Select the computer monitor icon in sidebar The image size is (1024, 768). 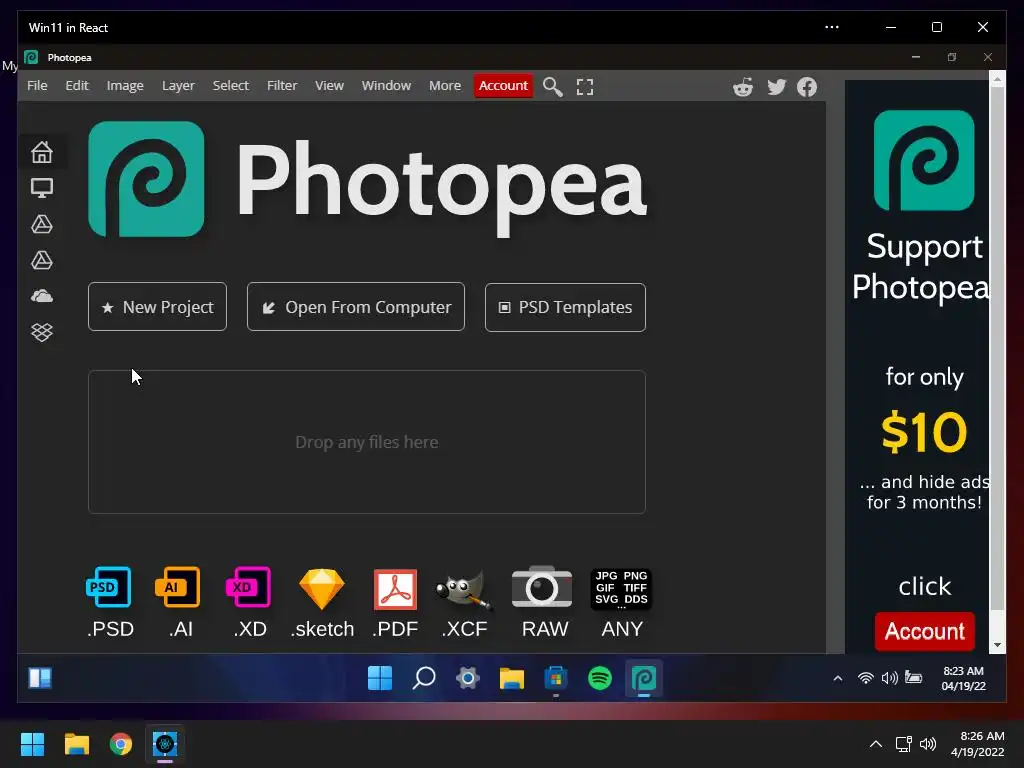[42, 188]
